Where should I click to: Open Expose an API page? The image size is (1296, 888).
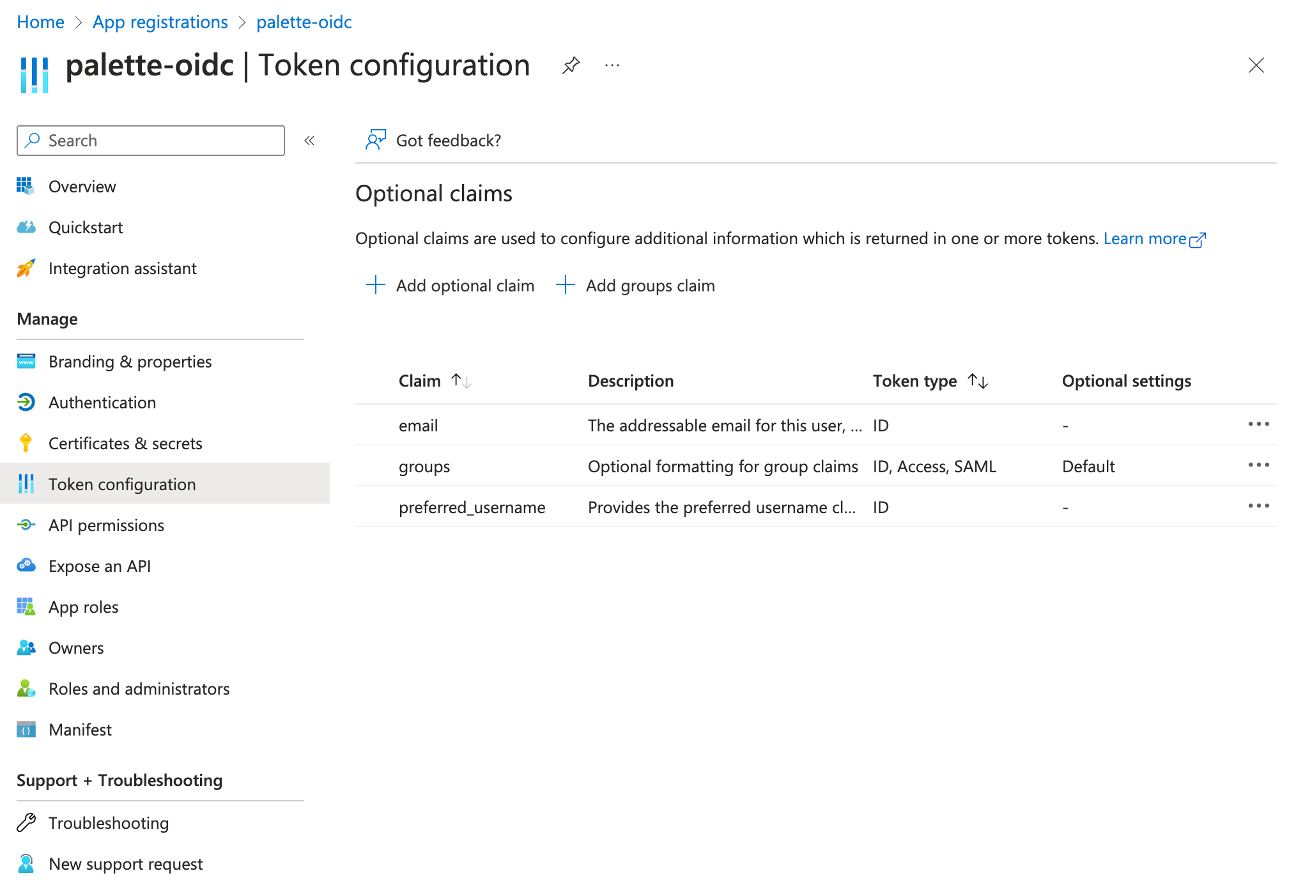(x=99, y=566)
